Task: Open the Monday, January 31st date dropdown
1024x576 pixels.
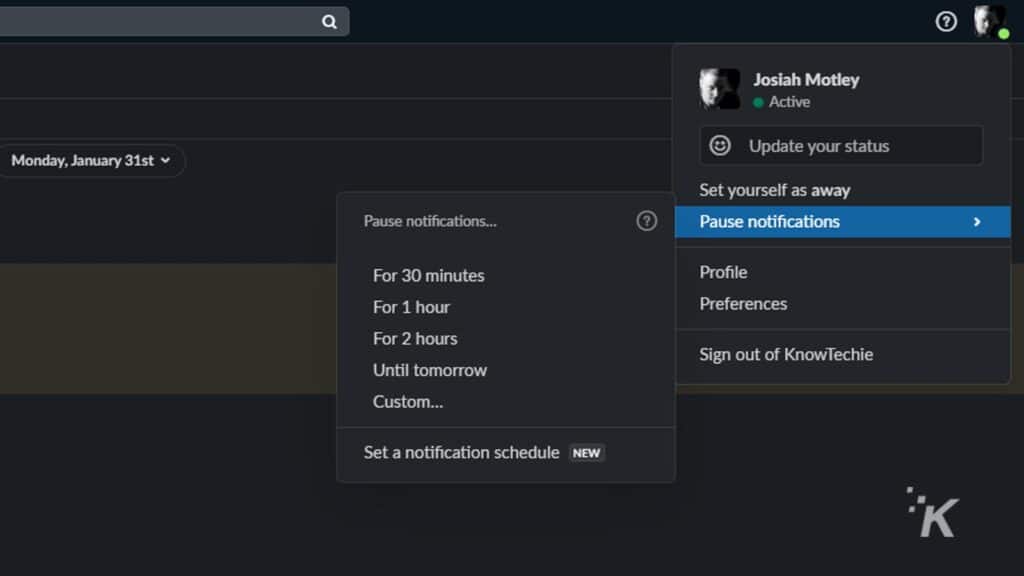Action: click(91, 161)
